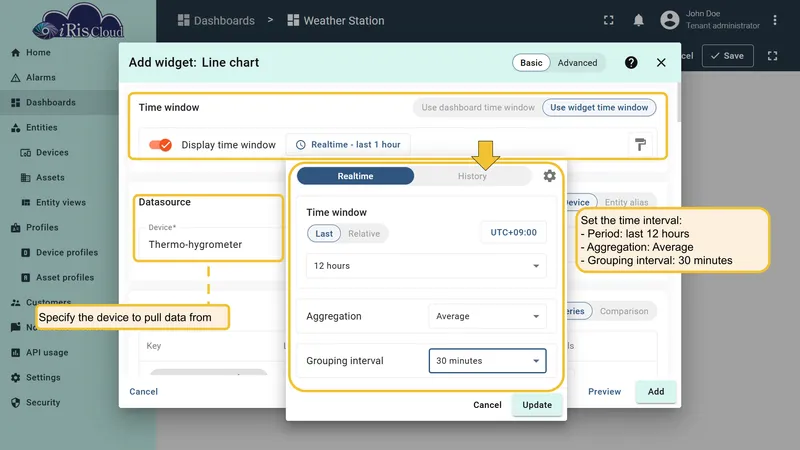Click the Preview link

(605, 391)
